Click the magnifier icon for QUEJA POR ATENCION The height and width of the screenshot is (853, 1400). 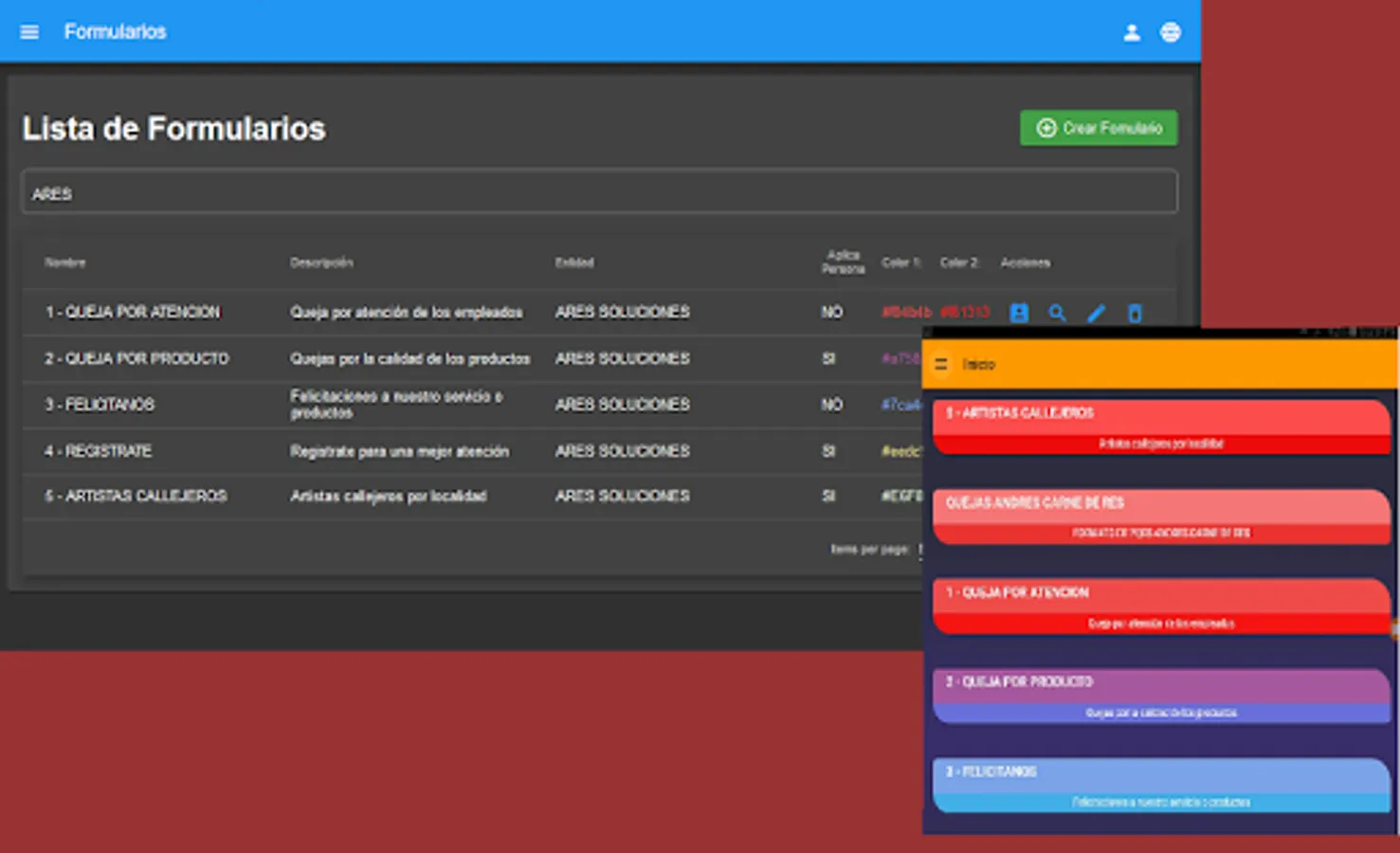tap(1057, 313)
